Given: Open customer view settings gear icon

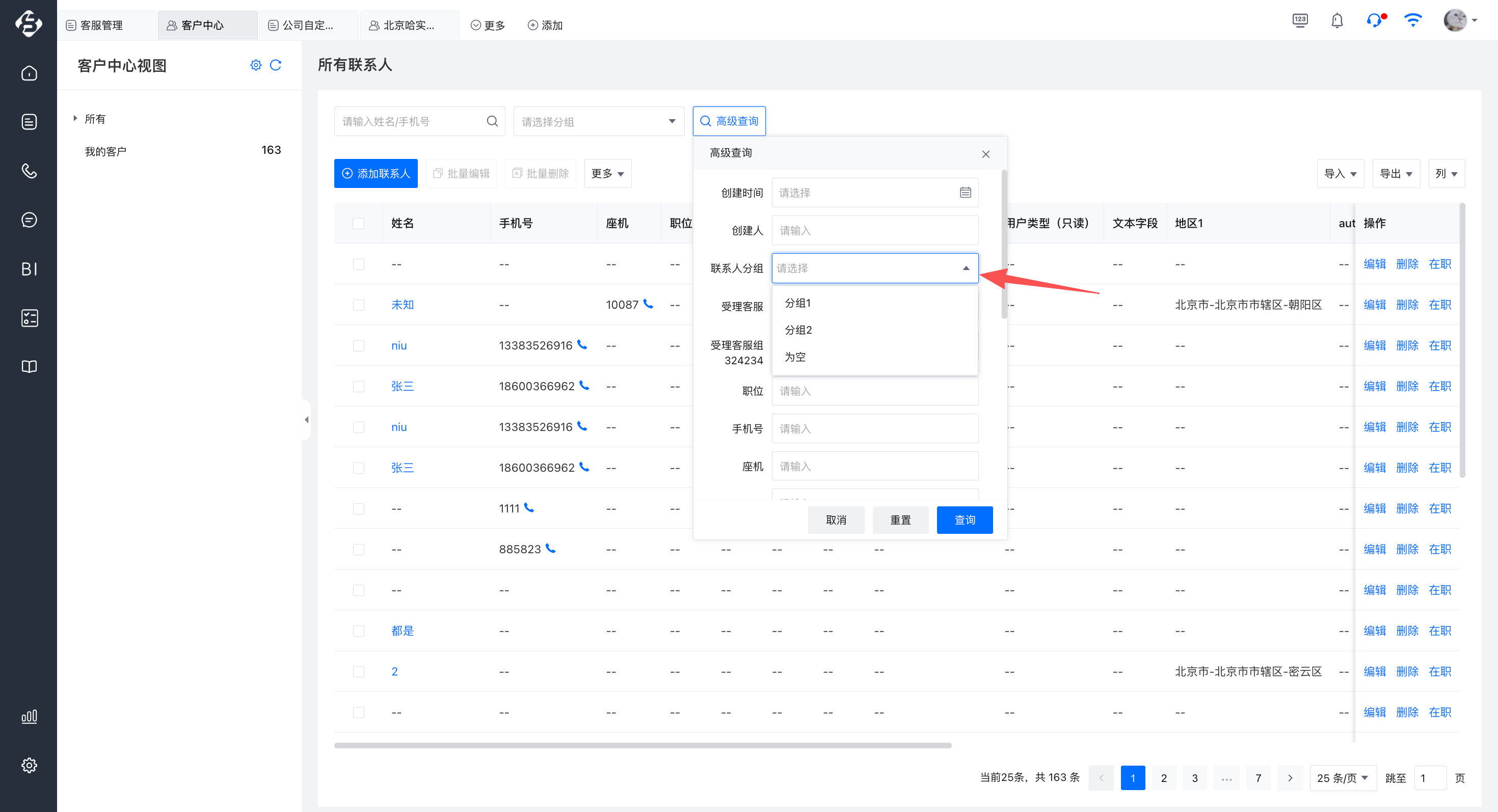Looking at the screenshot, I should pyautogui.click(x=256, y=65).
